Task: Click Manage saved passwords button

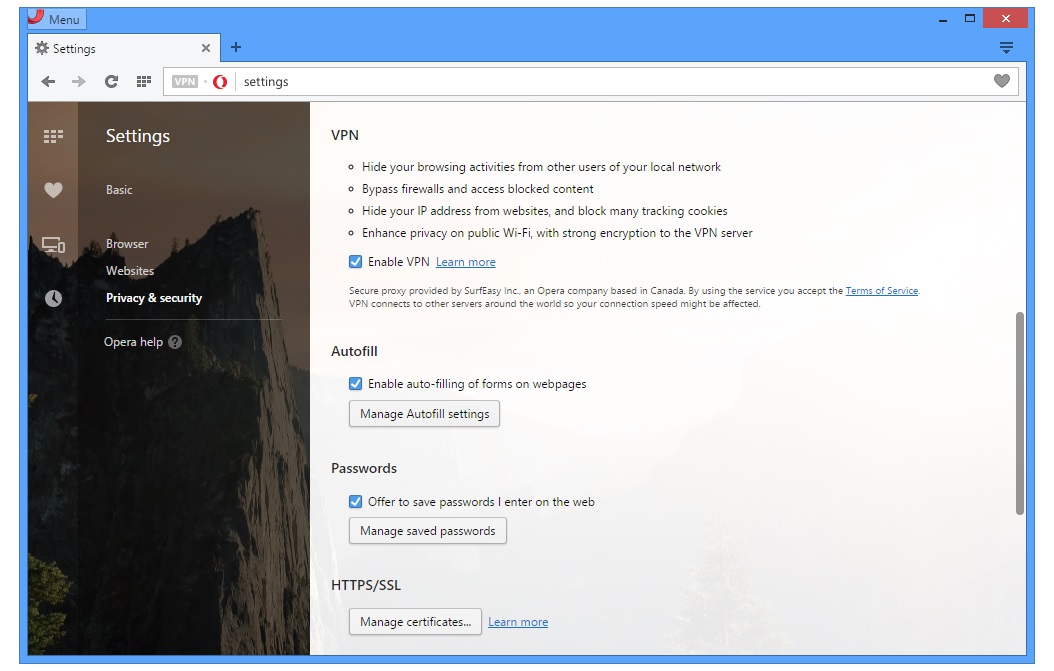Action: click(428, 530)
